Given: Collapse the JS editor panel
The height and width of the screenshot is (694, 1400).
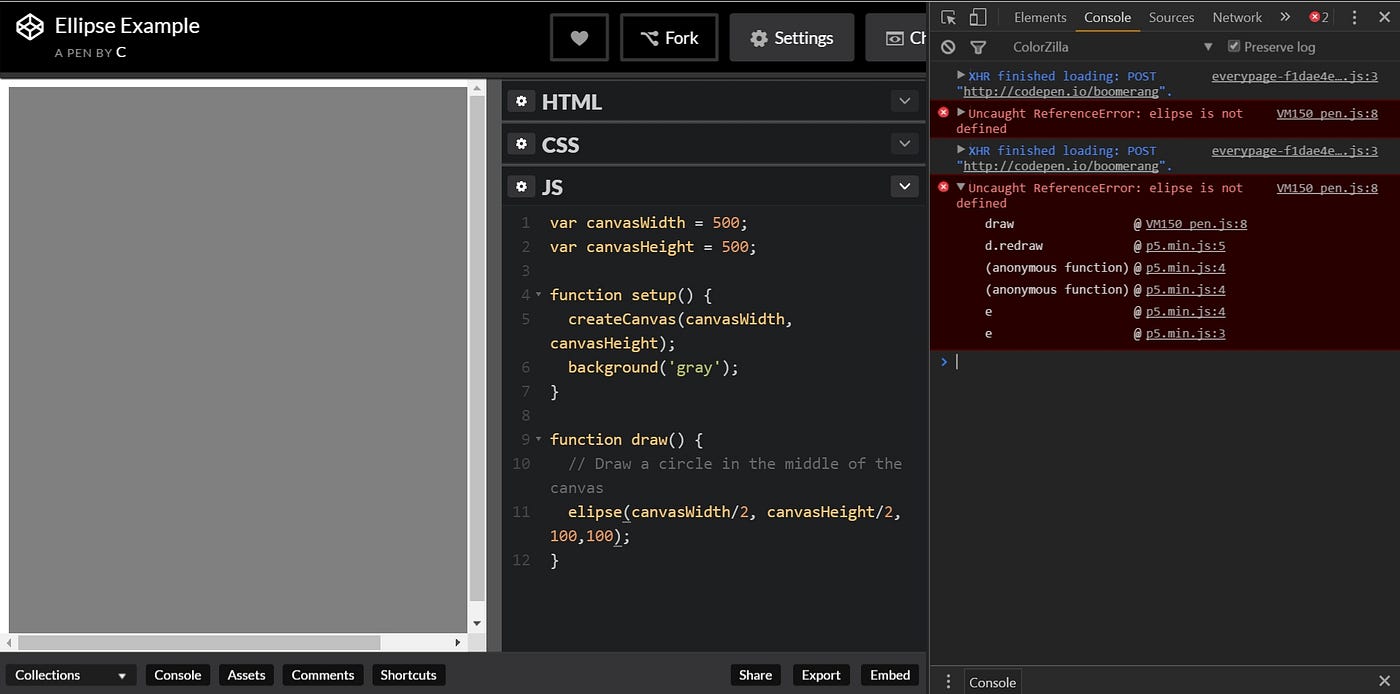Looking at the screenshot, I should pos(904,186).
